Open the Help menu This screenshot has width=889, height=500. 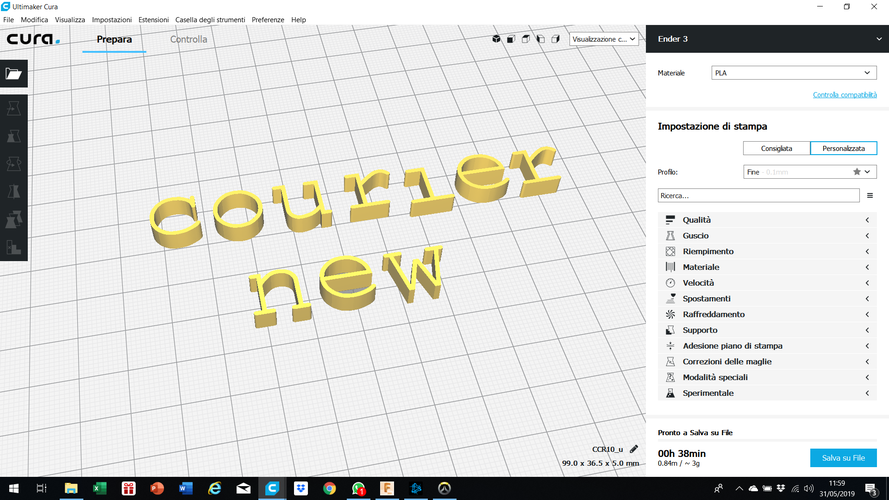[x=298, y=19]
